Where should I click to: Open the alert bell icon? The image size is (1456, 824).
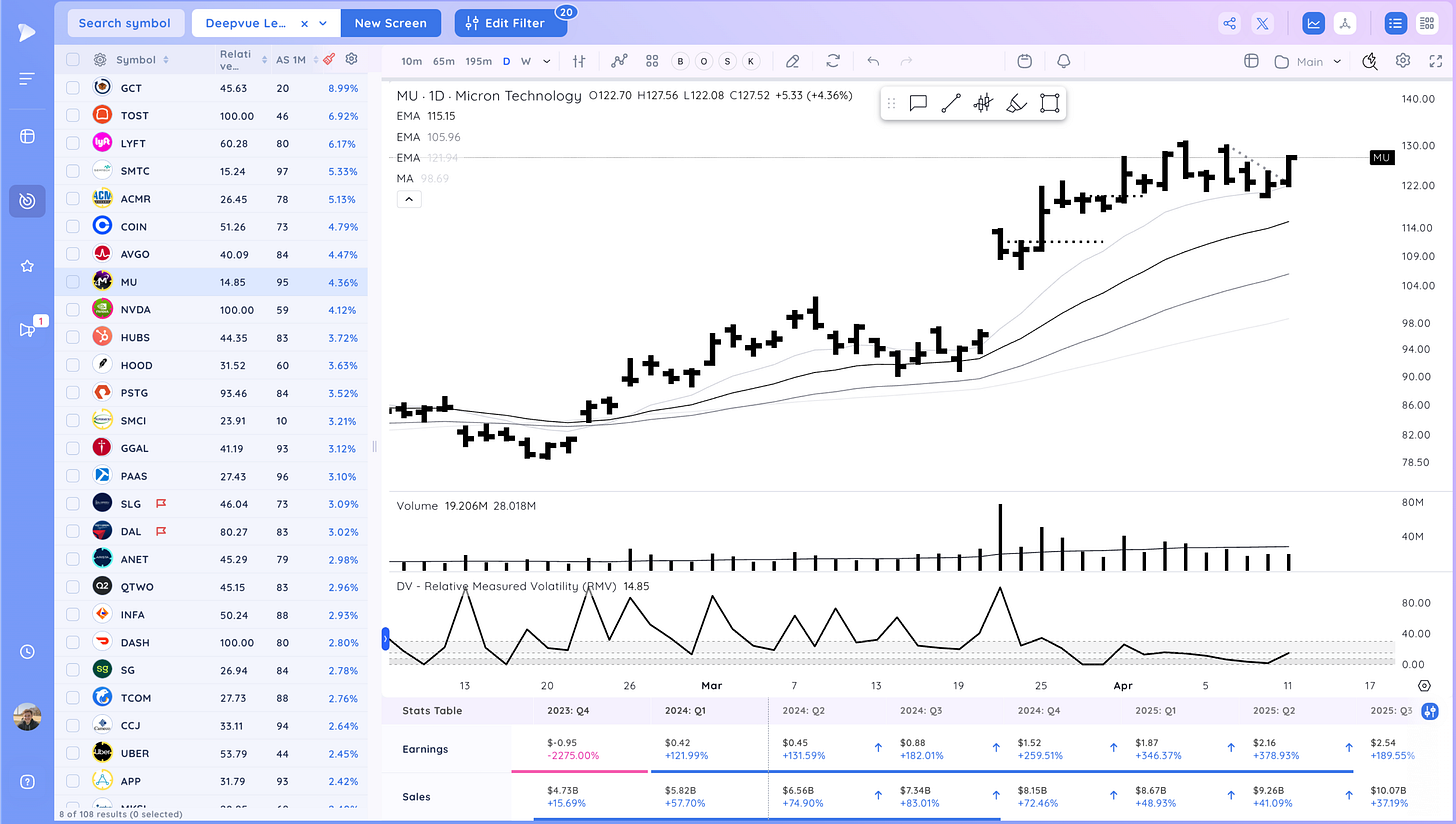click(1063, 61)
